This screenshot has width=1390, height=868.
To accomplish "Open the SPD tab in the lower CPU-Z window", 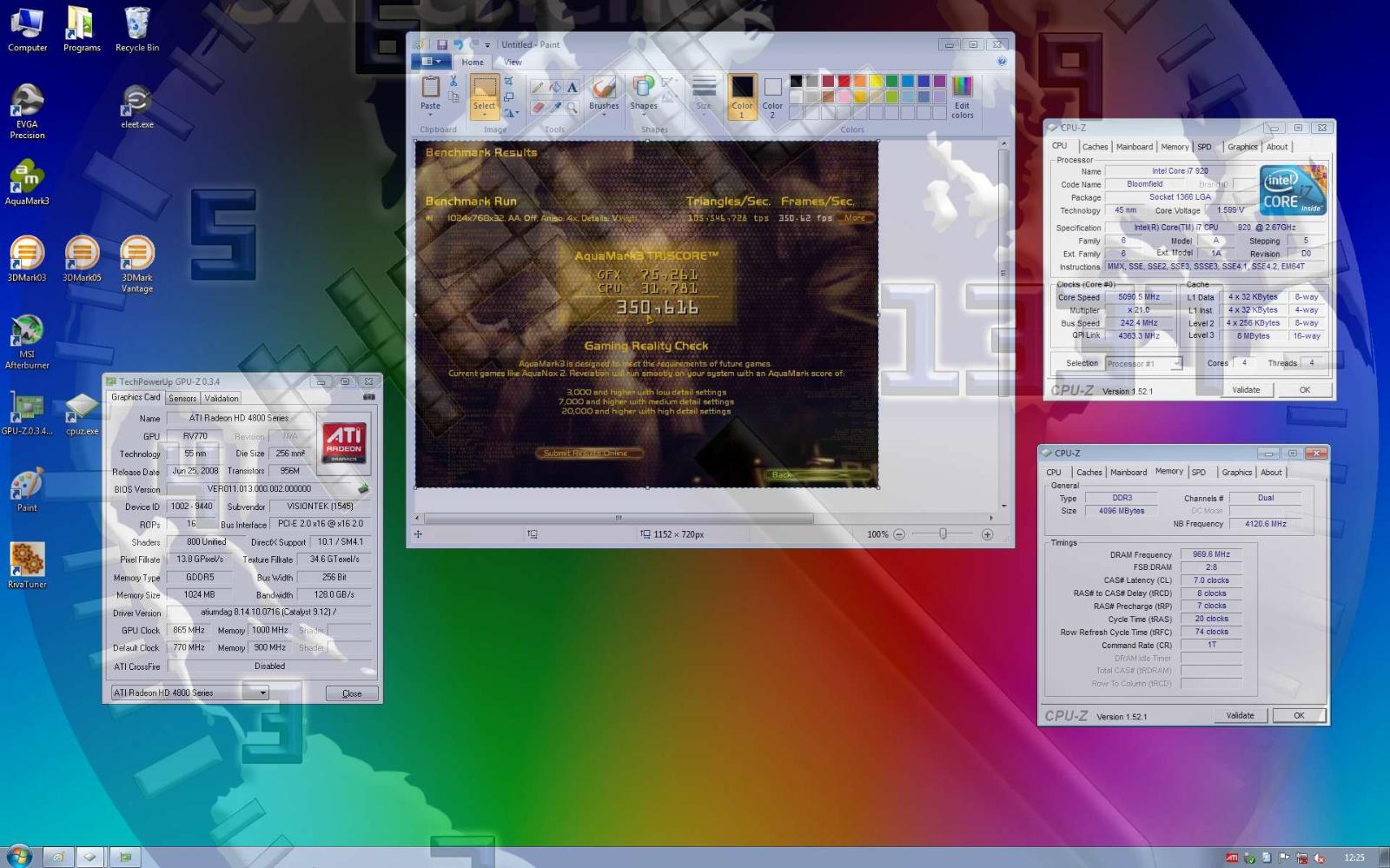I will click(1199, 472).
